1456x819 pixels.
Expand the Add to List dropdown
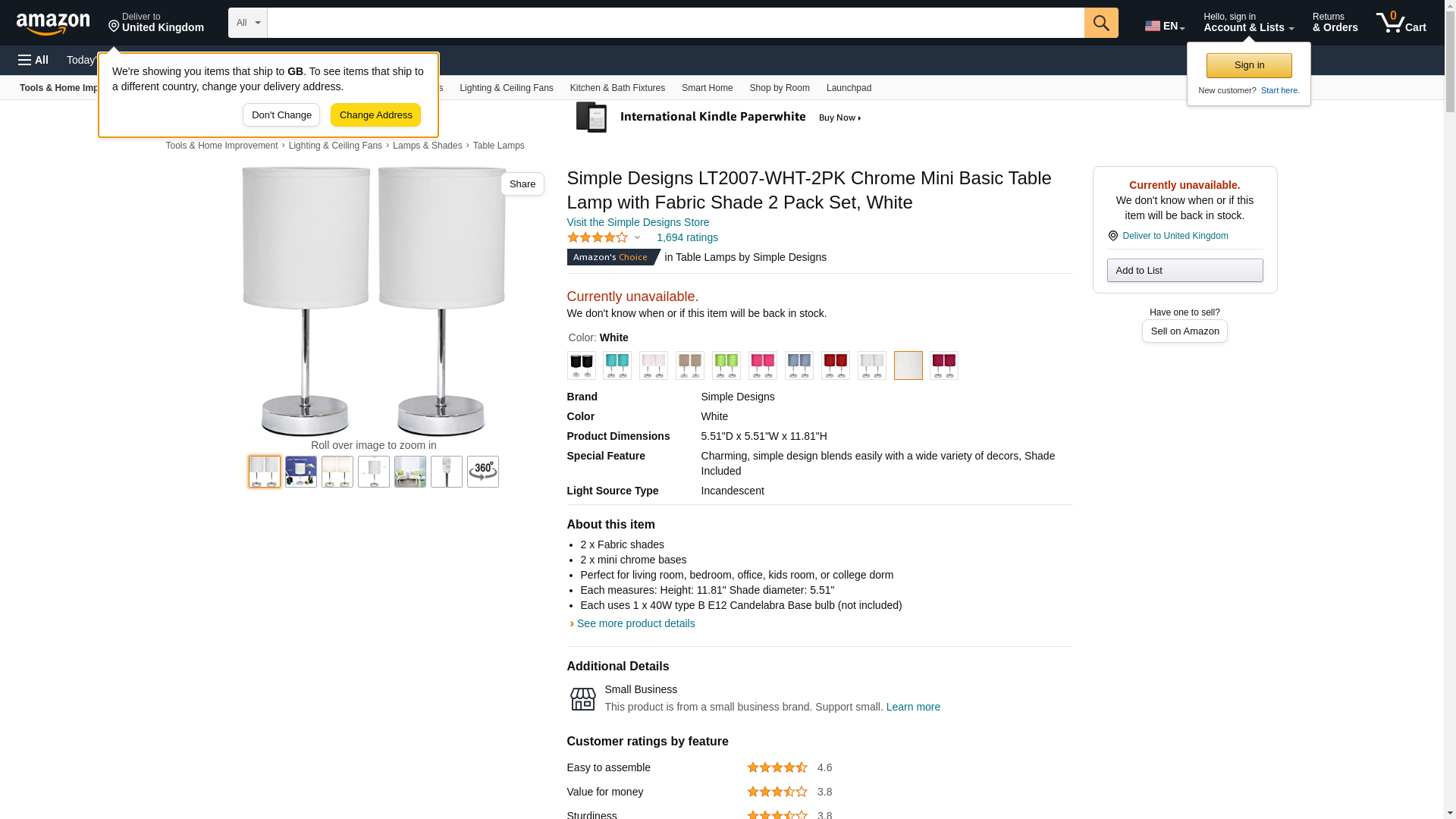[1185, 271]
